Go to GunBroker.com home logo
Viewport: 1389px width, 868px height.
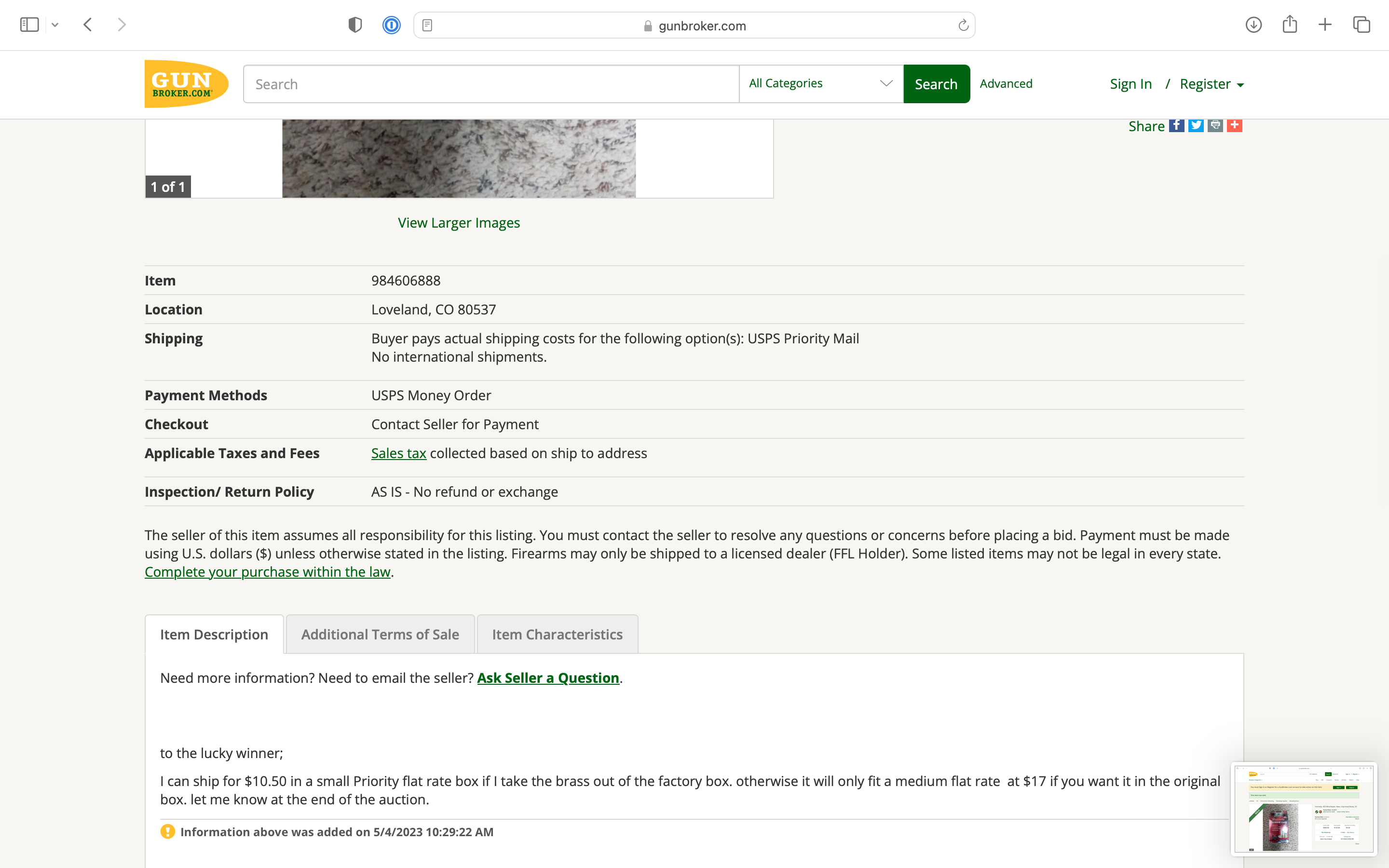click(x=187, y=84)
